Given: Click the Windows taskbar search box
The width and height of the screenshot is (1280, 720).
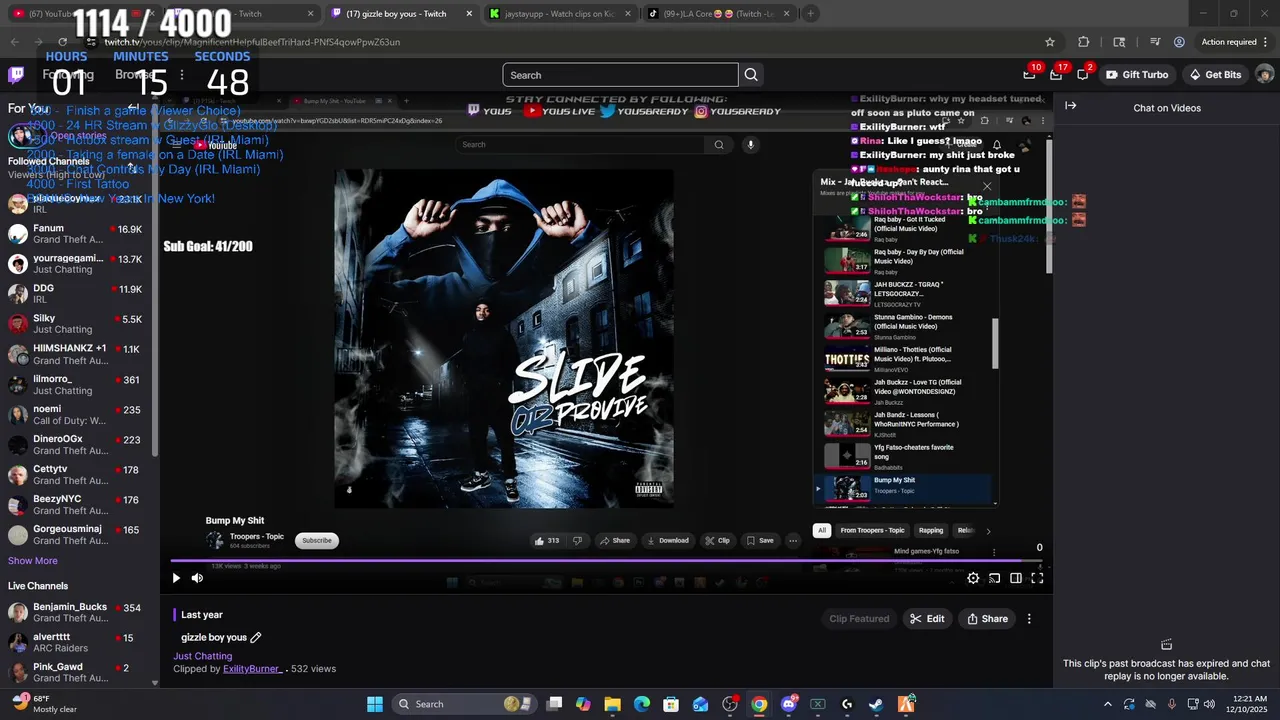Looking at the screenshot, I should click(465, 704).
